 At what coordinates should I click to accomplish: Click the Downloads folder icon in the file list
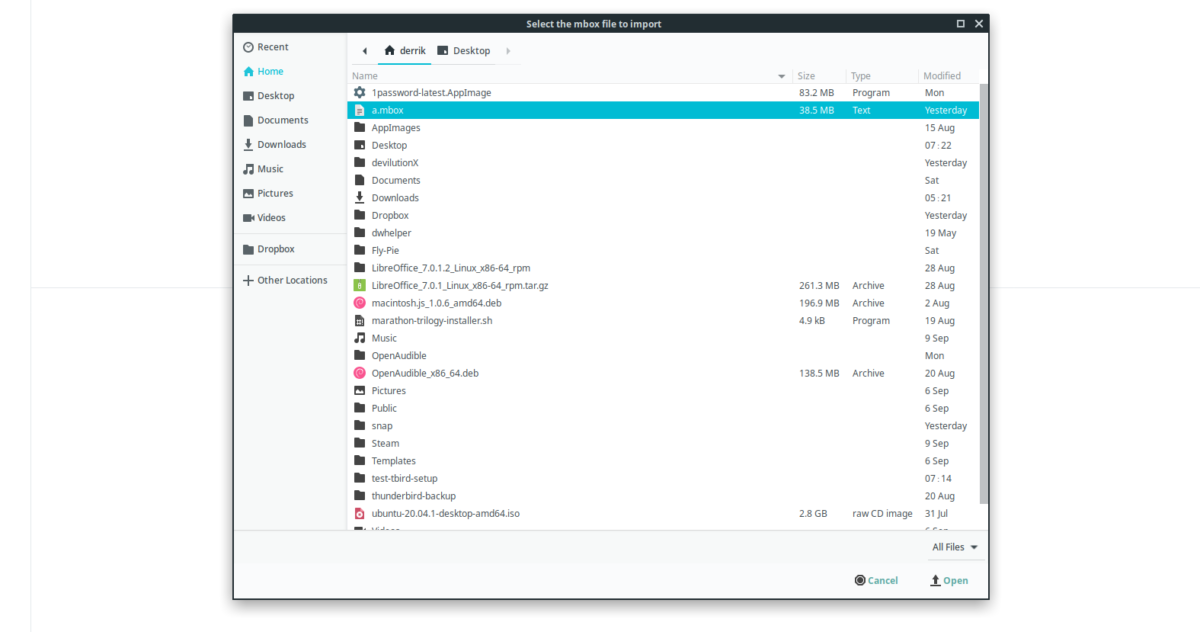[360, 198]
